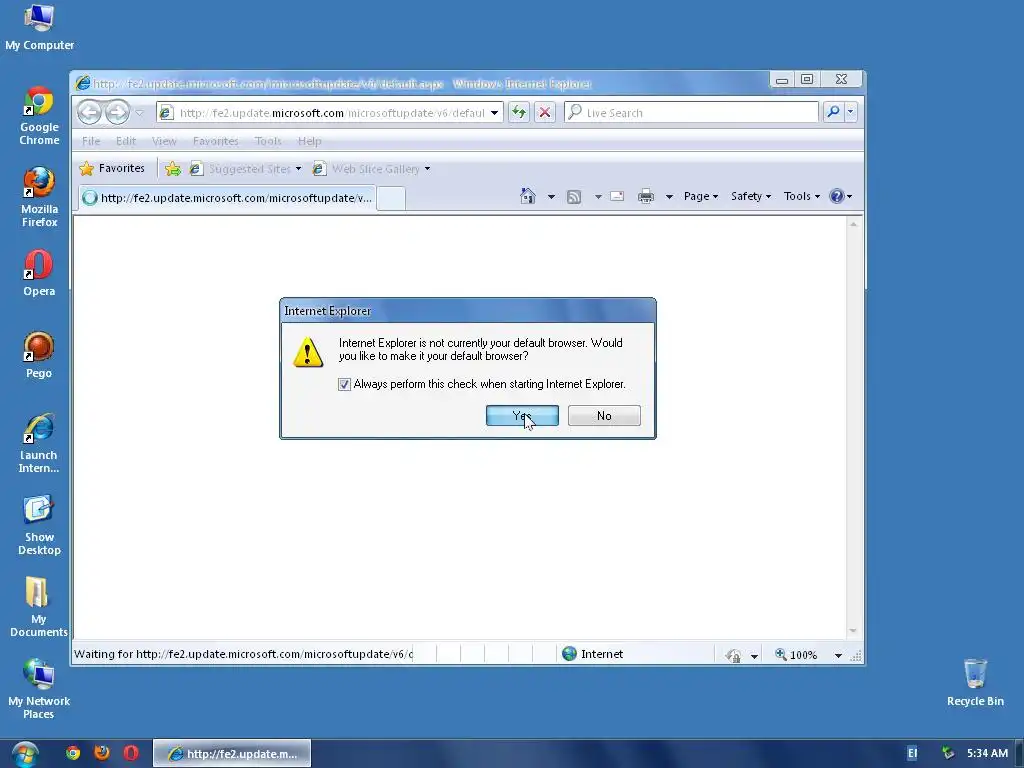
Task: Open the View menu
Action: point(164,141)
